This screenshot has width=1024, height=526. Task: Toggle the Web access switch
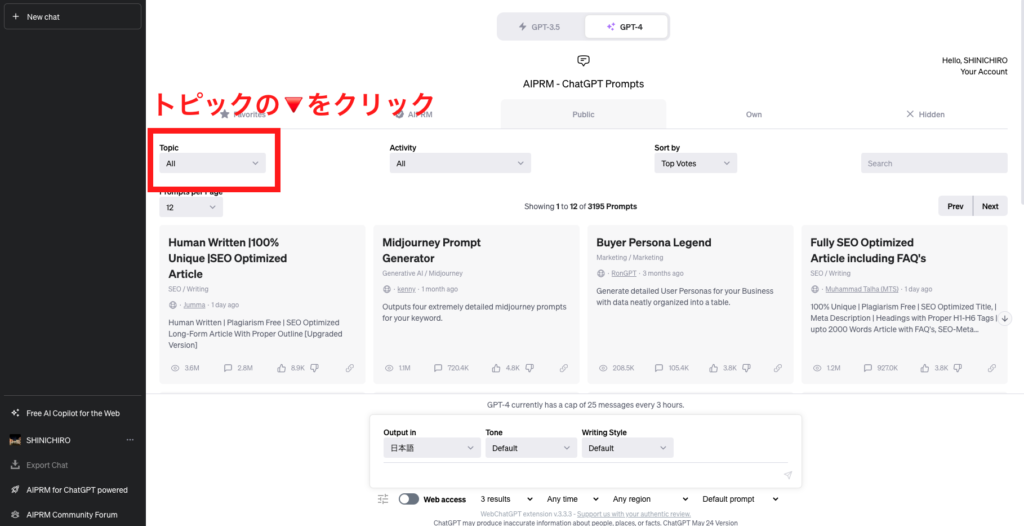click(409, 499)
